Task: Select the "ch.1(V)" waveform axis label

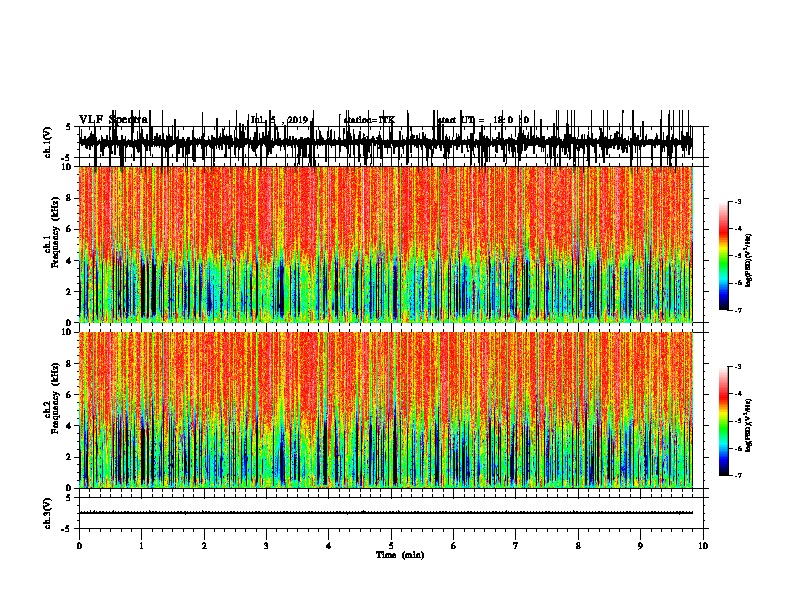Action: tap(48, 142)
